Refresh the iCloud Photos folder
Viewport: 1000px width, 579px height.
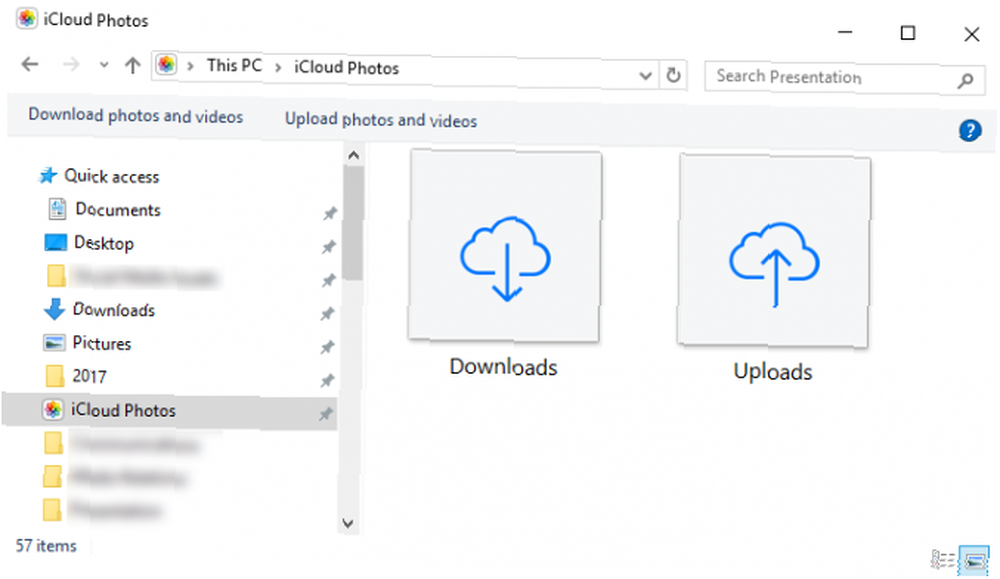coord(673,76)
